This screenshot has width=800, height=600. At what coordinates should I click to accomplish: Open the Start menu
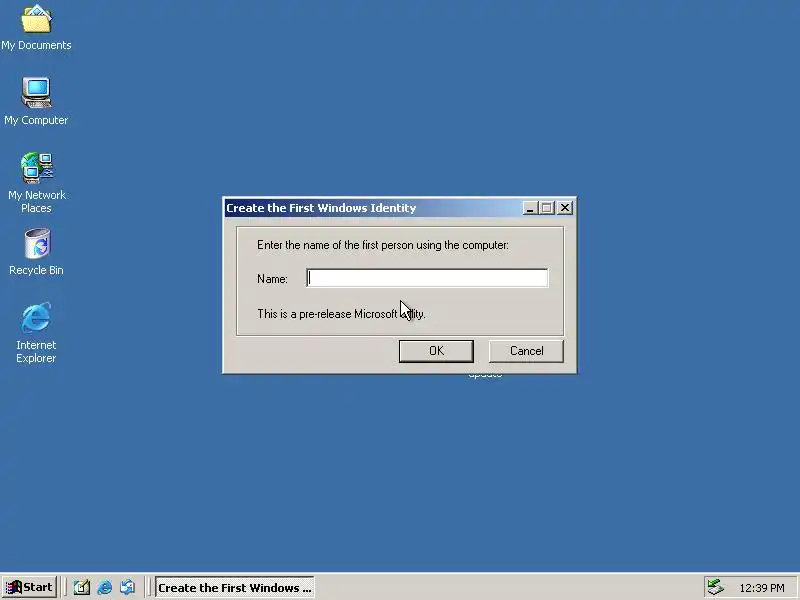tap(29, 587)
